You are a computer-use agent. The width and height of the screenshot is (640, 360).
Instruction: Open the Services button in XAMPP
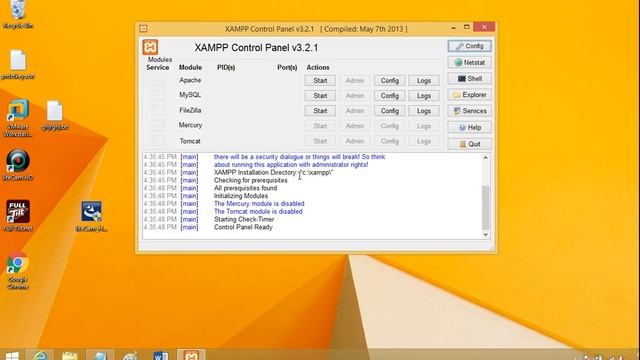click(x=469, y=111)
